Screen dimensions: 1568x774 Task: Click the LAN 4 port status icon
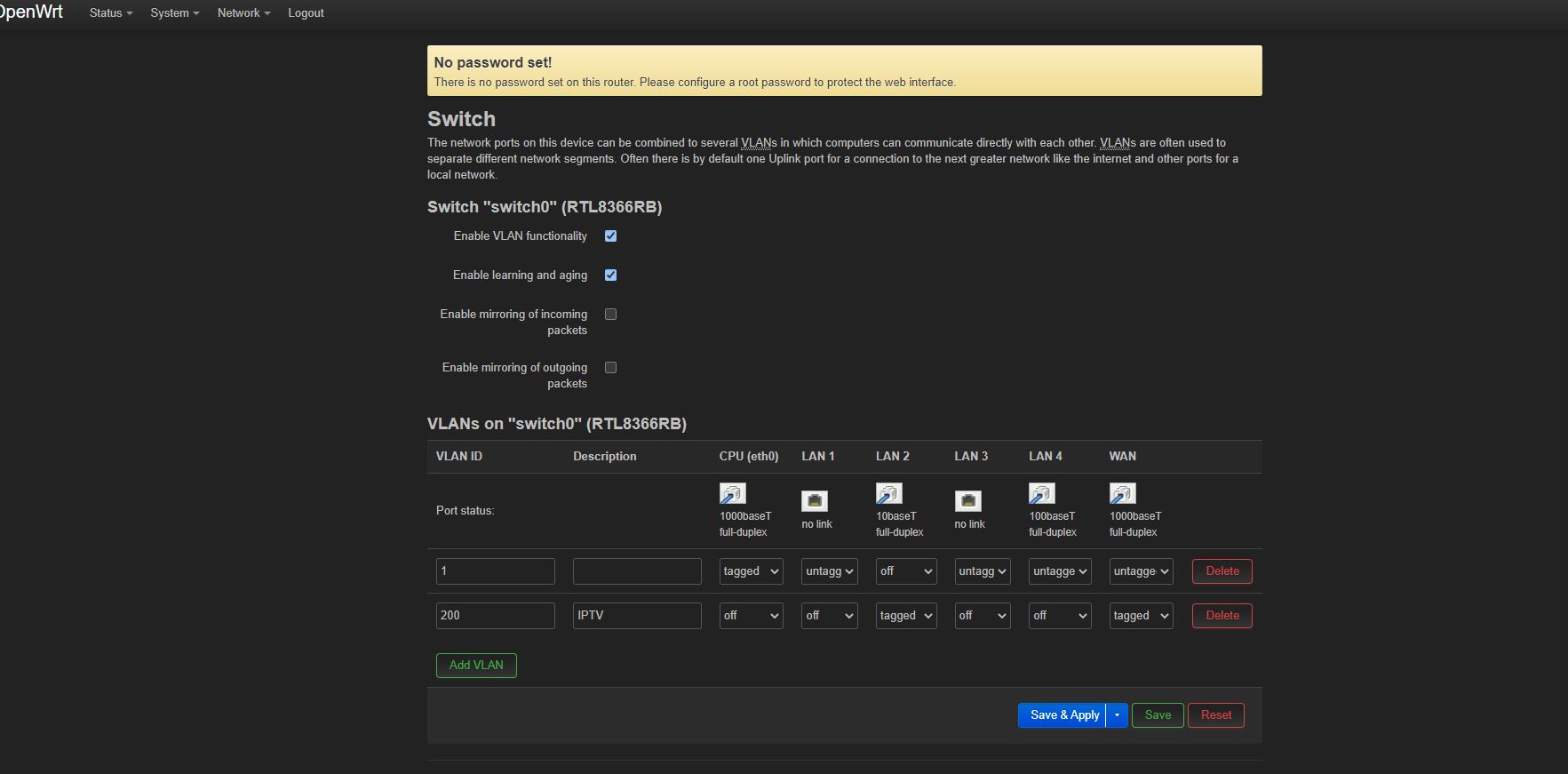1041,493
